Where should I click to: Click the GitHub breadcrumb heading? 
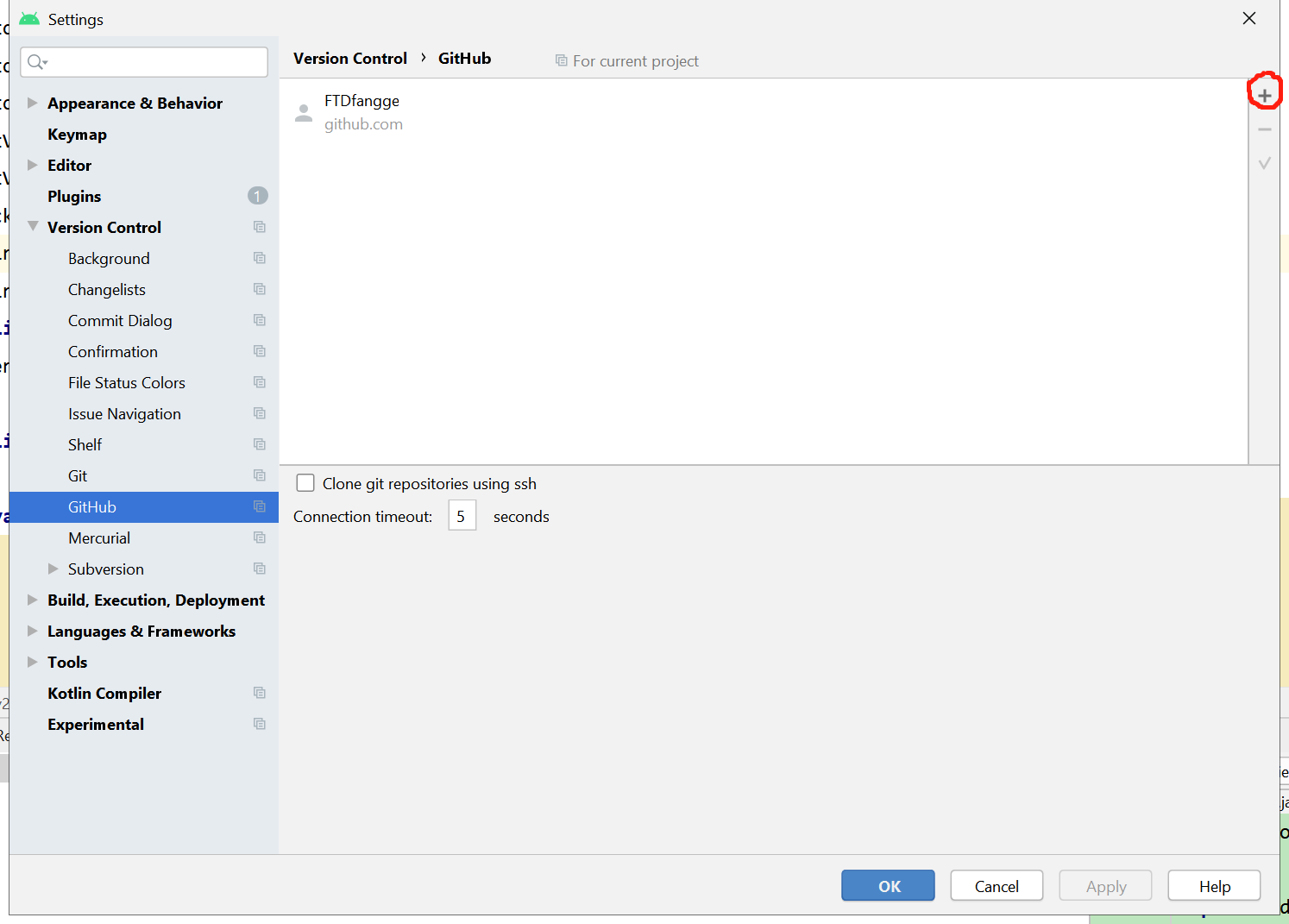[x=464, y=59]
